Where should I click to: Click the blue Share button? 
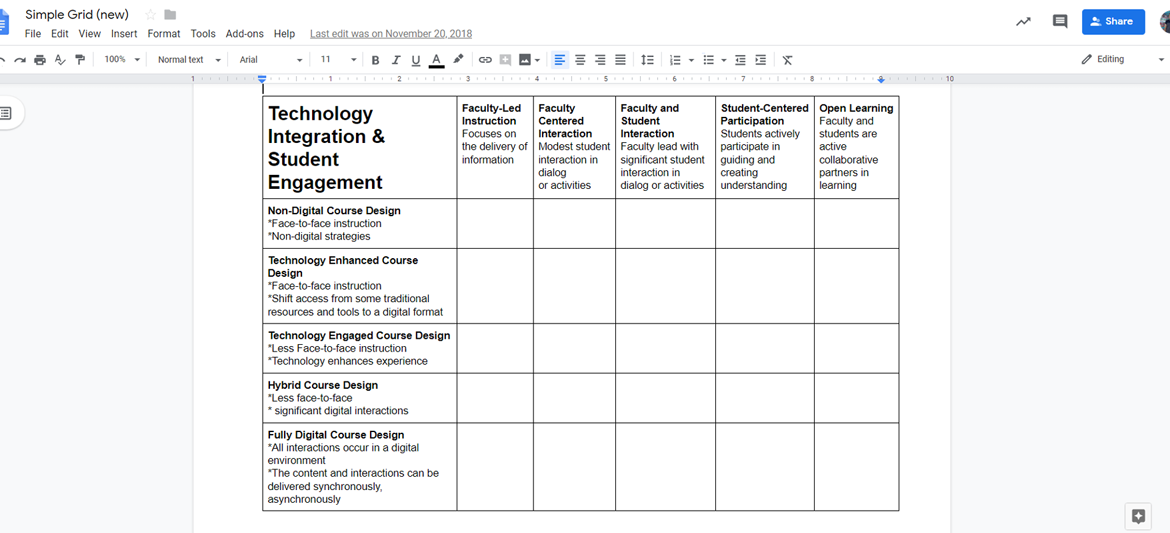coord(1112,21)
